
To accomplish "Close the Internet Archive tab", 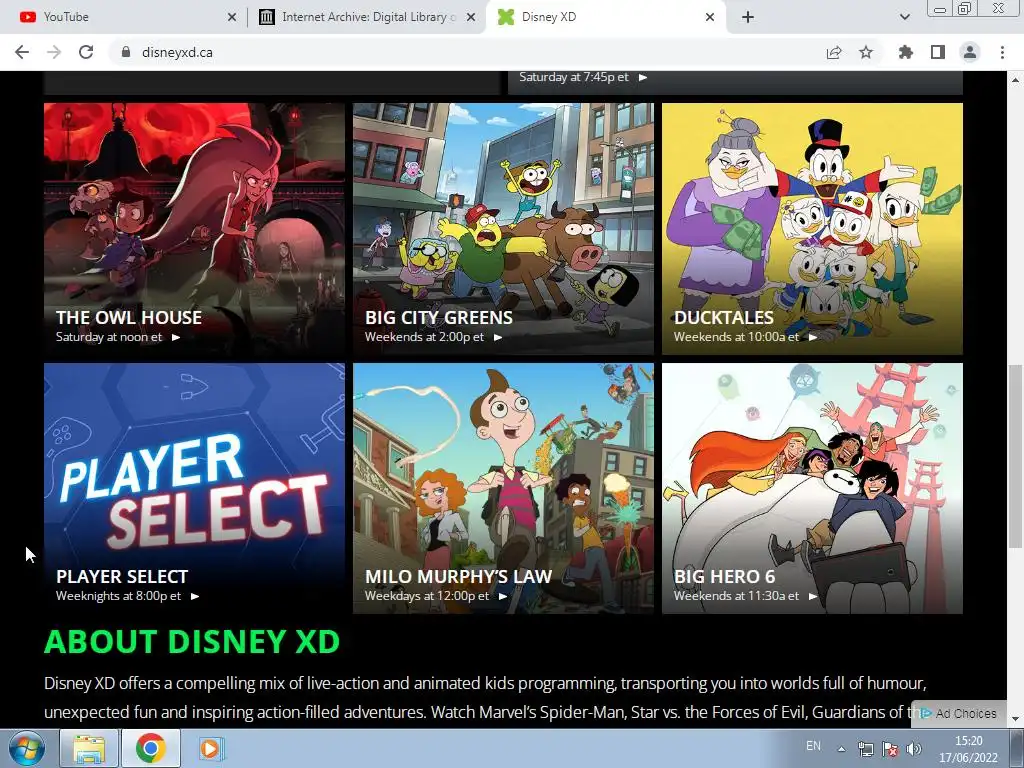I will pos(471,17).
